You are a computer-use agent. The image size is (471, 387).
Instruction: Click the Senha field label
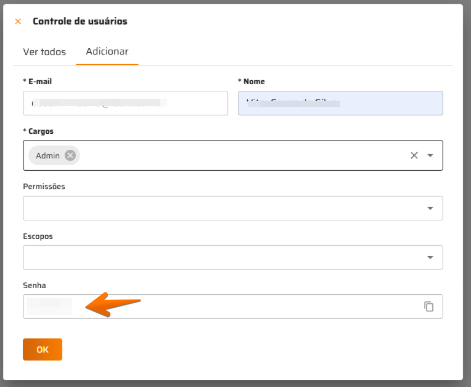(x=34, y=285)
